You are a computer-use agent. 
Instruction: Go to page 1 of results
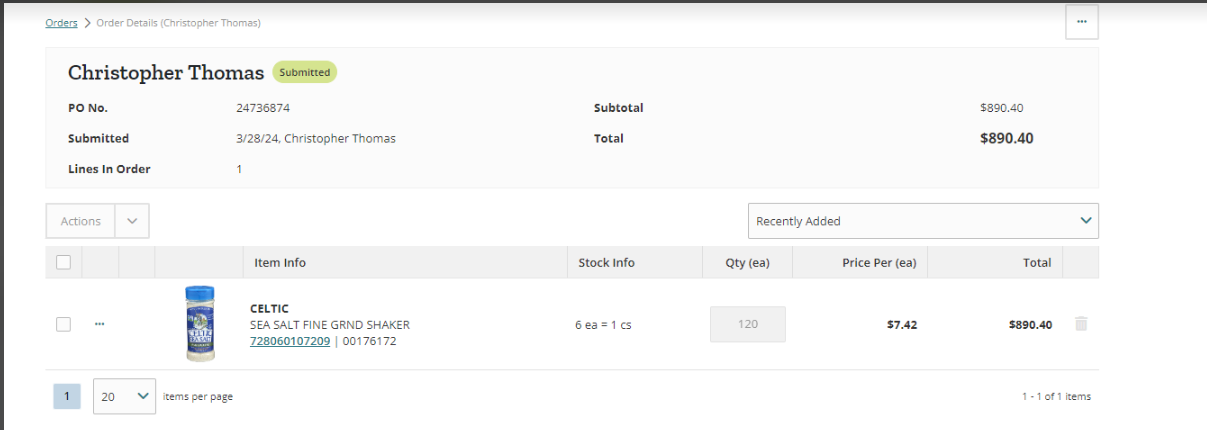pos(66,397)
